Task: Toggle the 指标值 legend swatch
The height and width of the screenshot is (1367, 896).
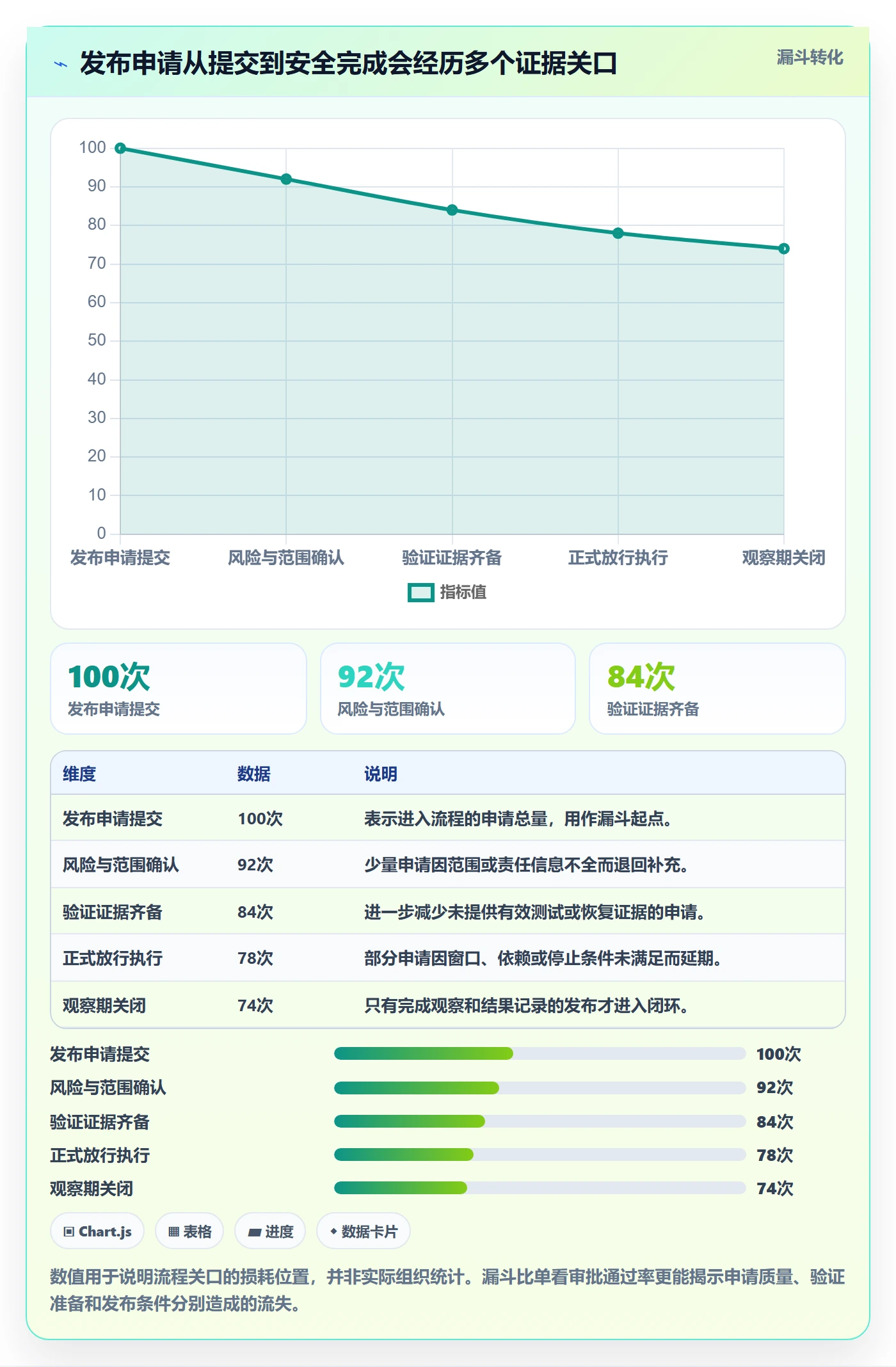Action: click(420, 593)
